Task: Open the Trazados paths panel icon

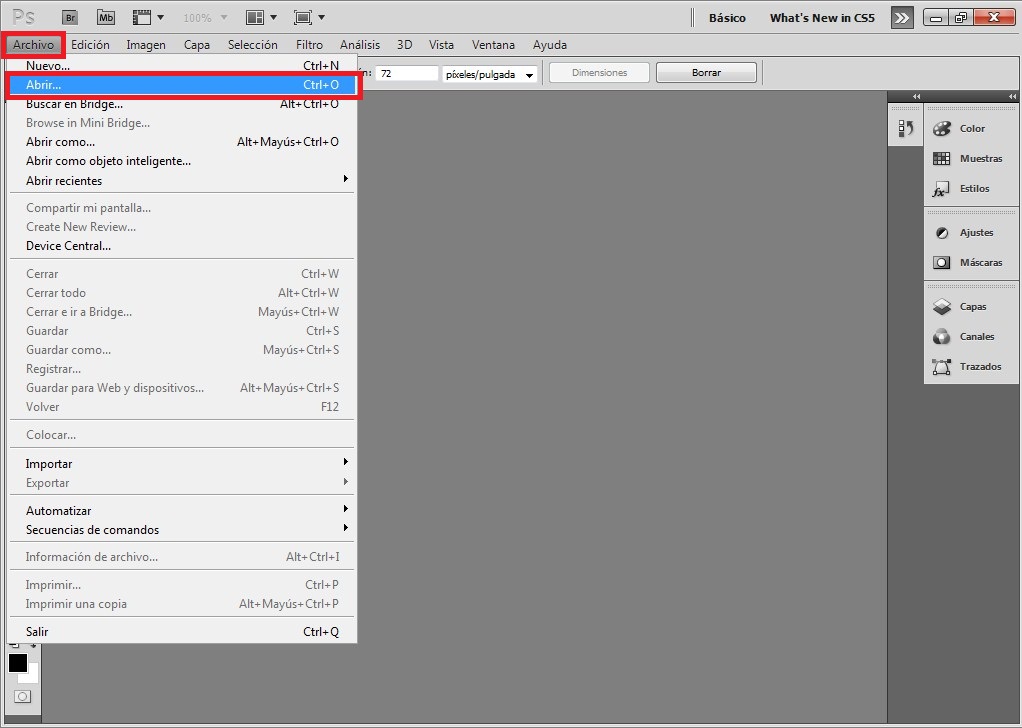Action: [941, 366]
